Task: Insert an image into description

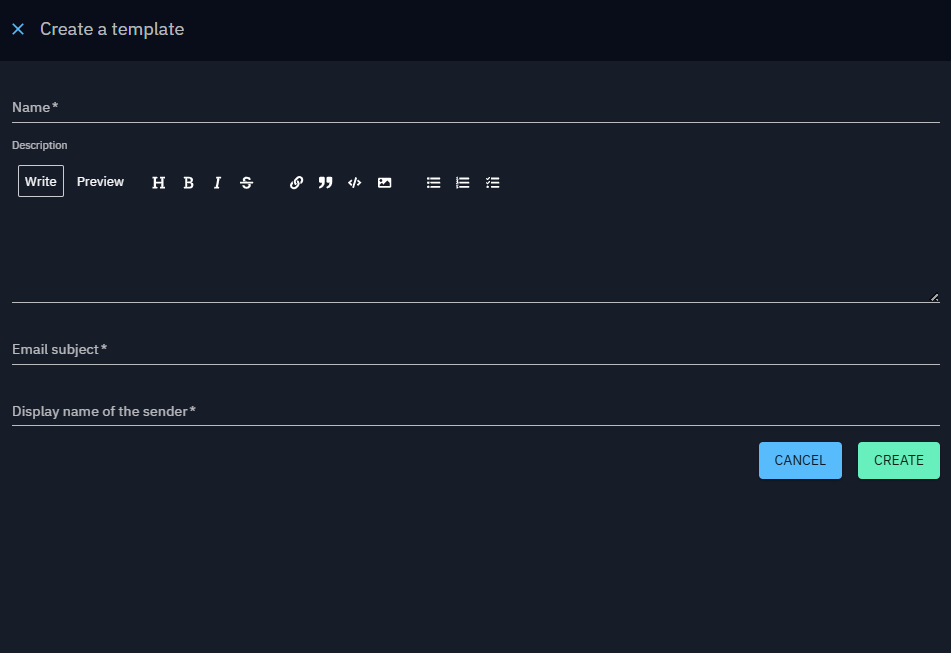Action: point(384,183)
